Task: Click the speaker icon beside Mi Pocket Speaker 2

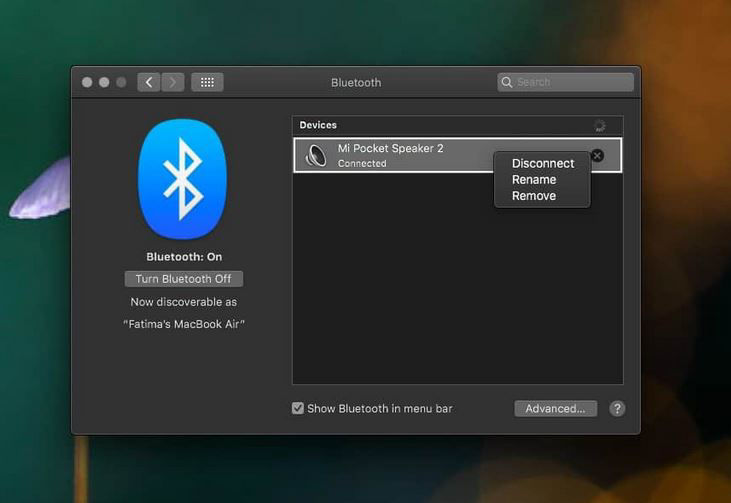Action: pyautogui.click(x=316, y=155)
